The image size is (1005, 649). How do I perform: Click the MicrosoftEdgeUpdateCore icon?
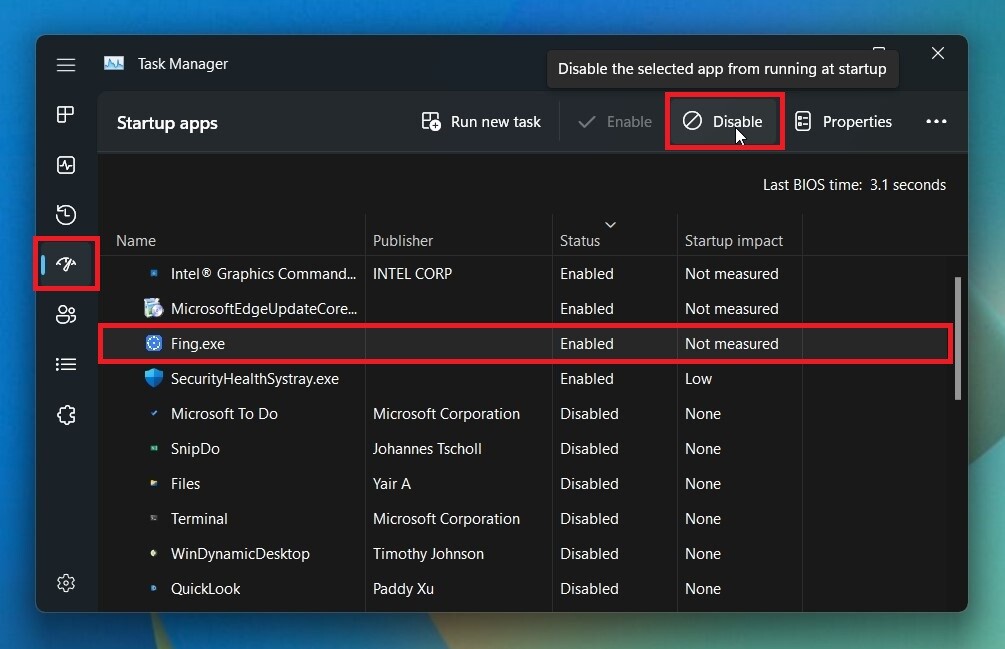[x=154, y=308]
